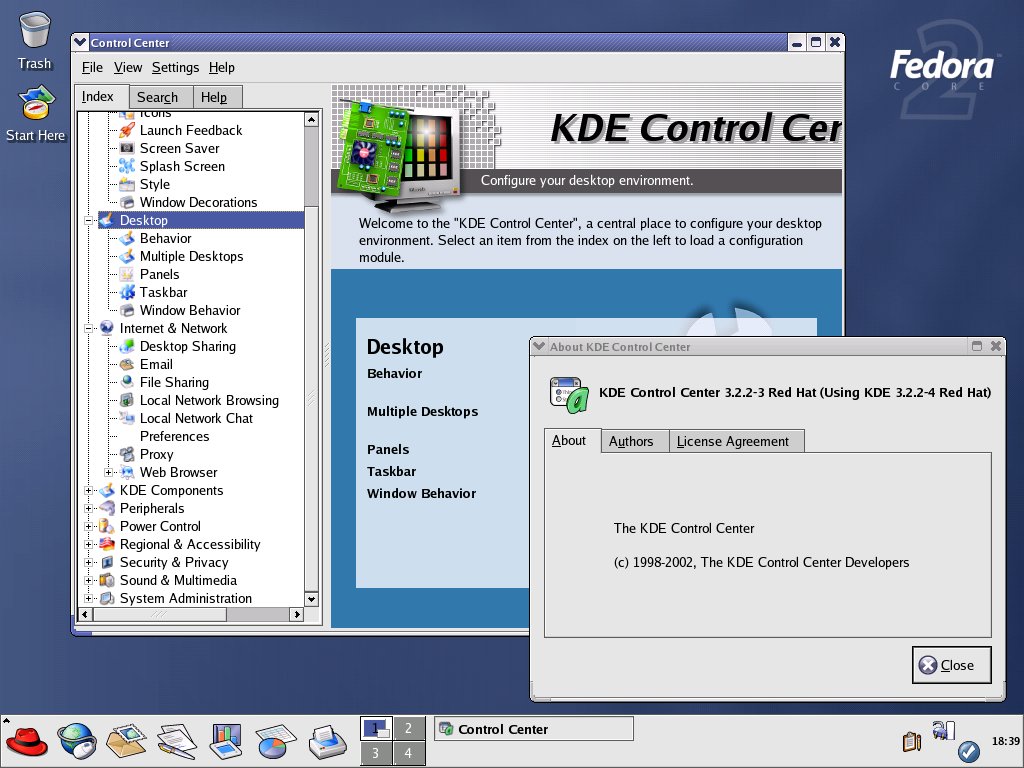1024x768 pixels.
Task: Open the printer manager icon in panel
Action: tap(326, 741)
